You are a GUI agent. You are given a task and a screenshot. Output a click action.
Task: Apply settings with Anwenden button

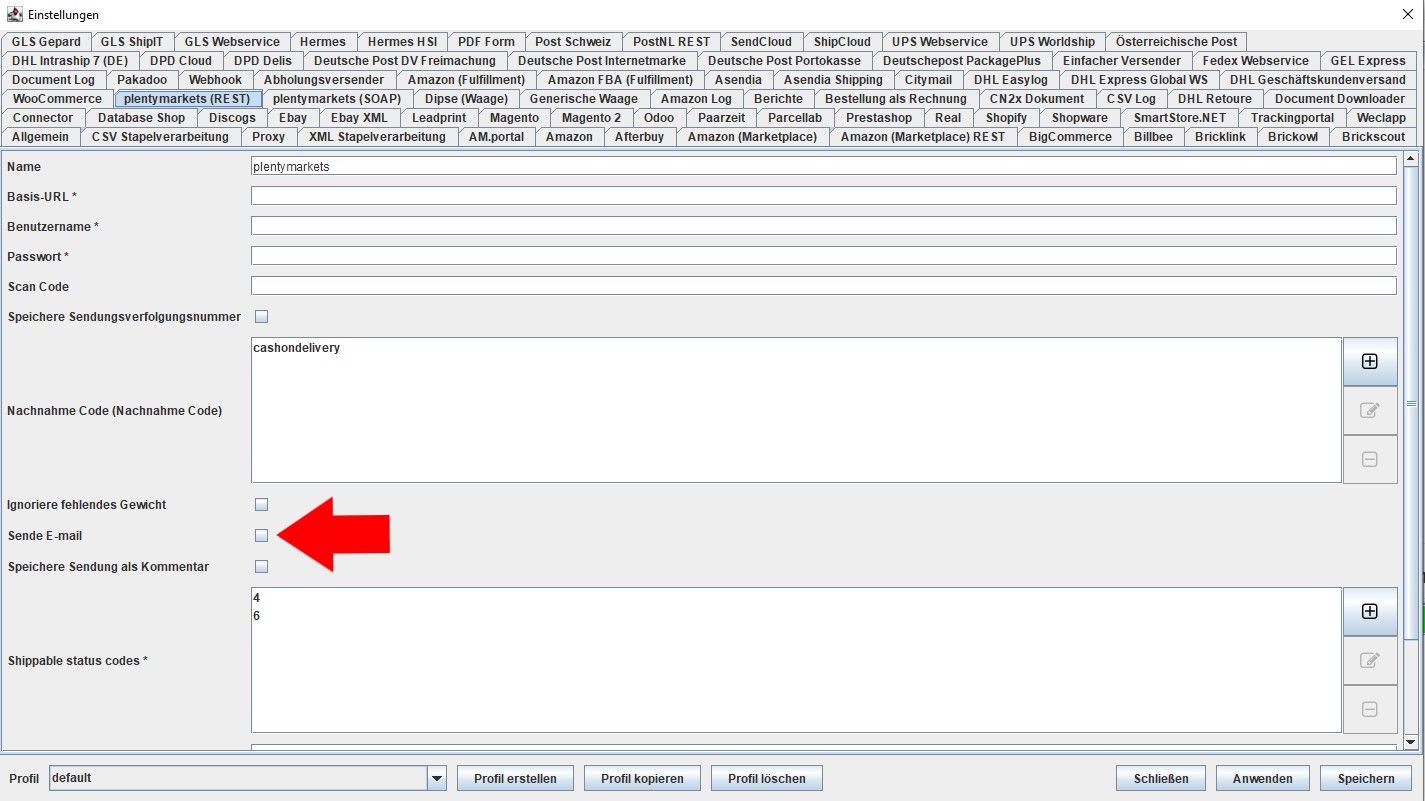(x=1263, y=778)
